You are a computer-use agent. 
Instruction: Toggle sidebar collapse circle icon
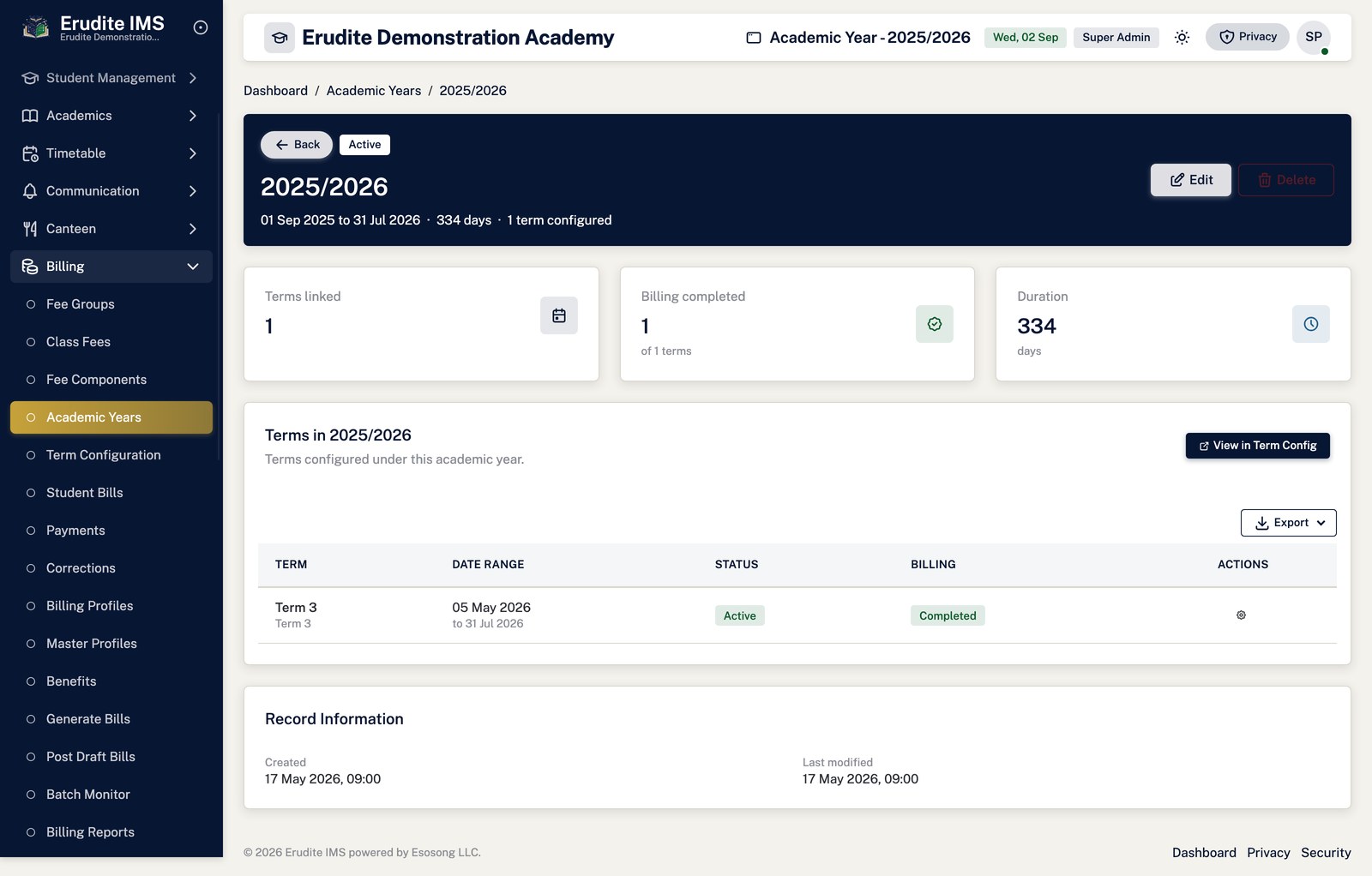tap(201, 27)
